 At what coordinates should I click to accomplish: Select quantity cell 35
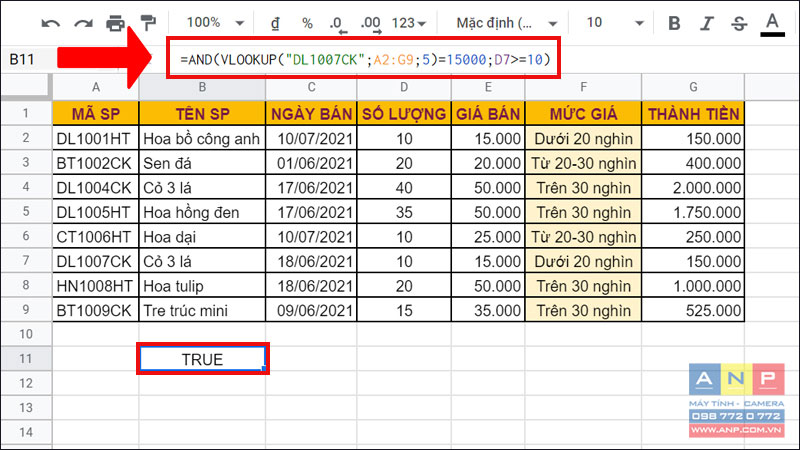tap(404, 212)
